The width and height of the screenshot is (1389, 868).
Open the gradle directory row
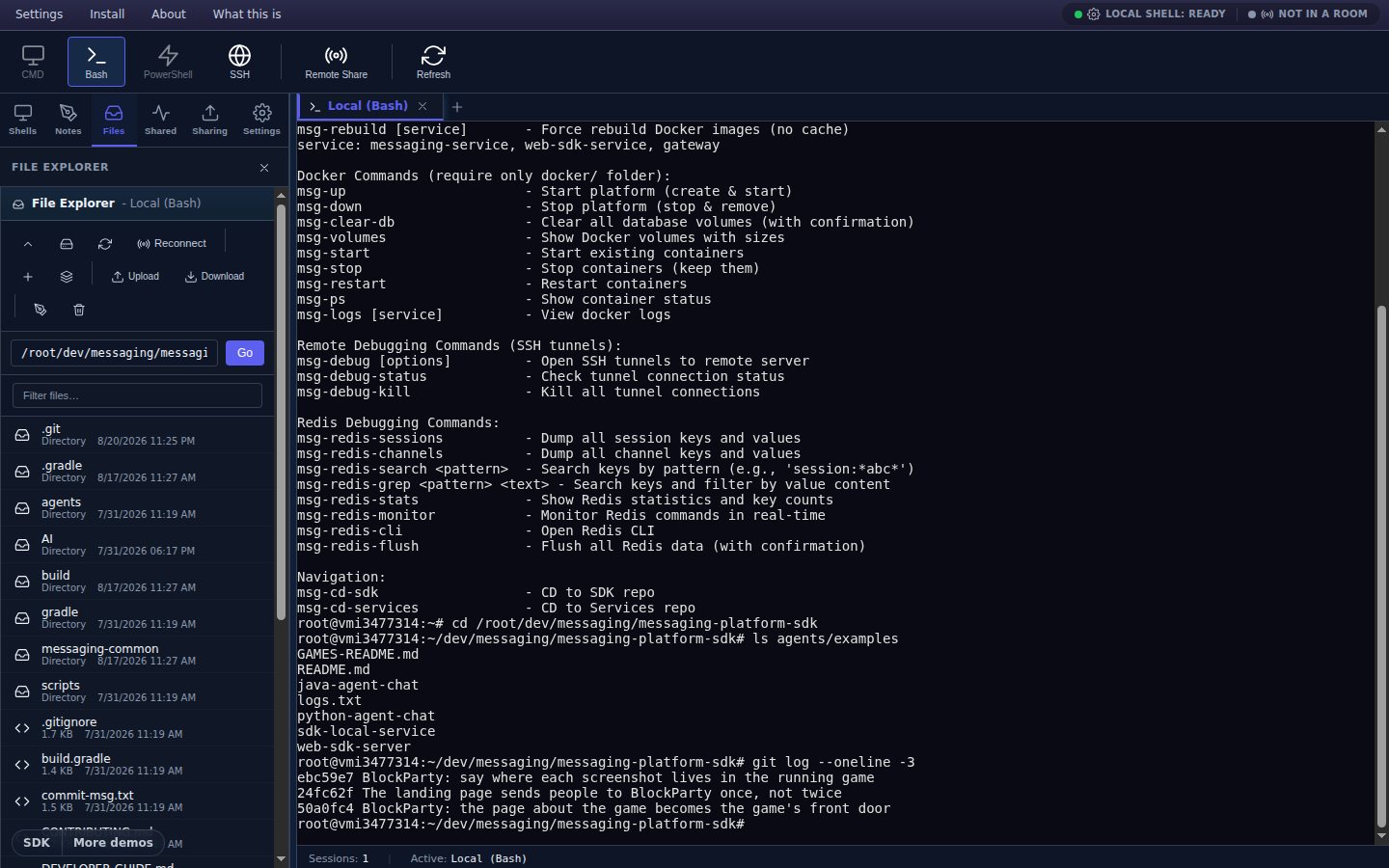coord(137,618)
